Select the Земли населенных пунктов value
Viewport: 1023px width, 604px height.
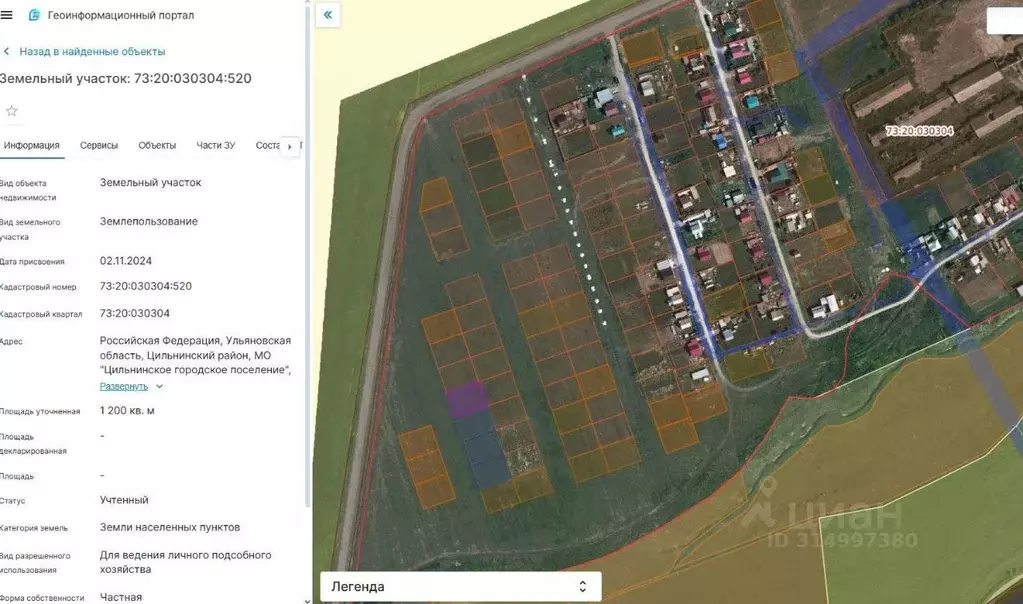[170, 528]
